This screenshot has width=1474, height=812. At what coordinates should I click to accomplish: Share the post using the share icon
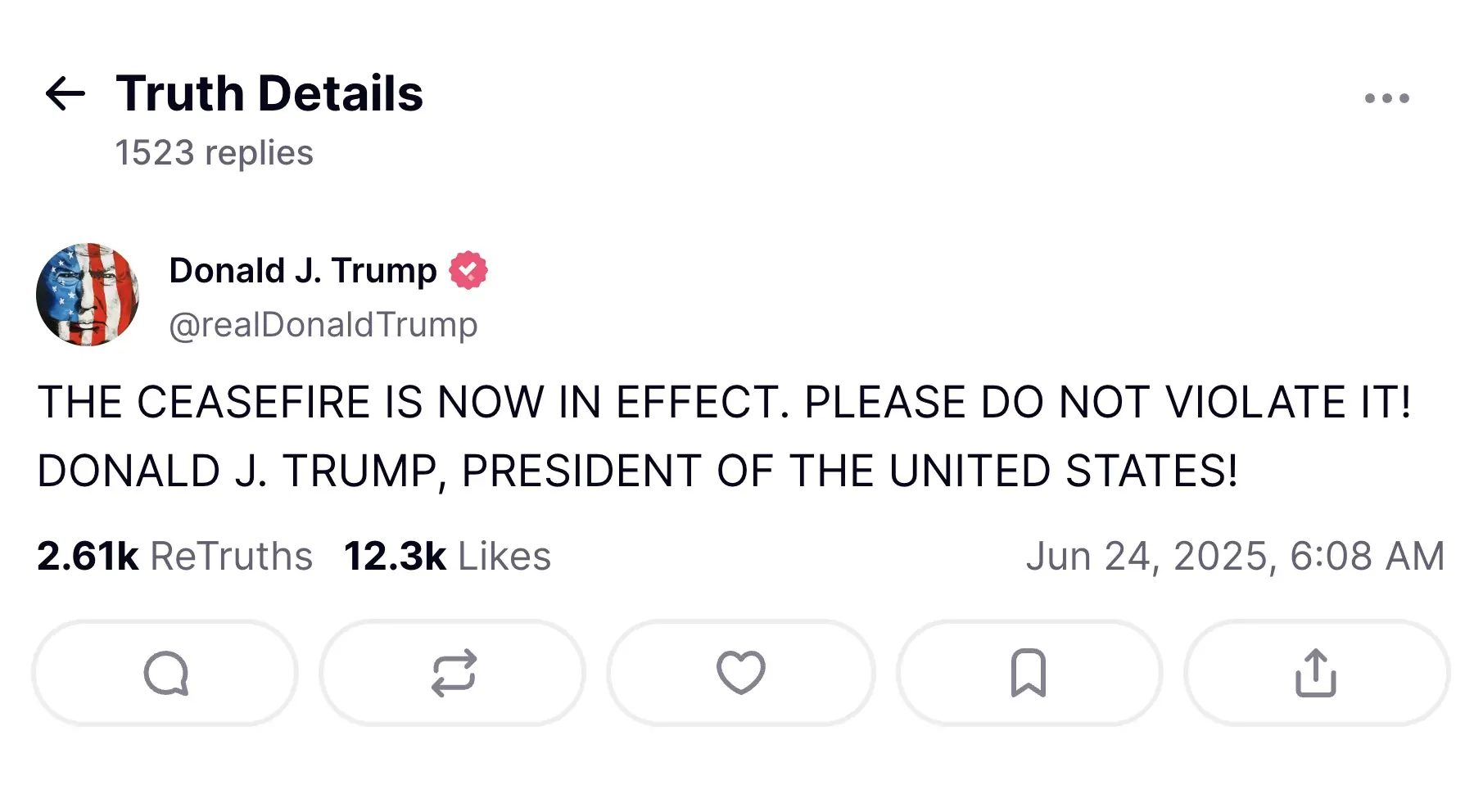point(1315,673)
